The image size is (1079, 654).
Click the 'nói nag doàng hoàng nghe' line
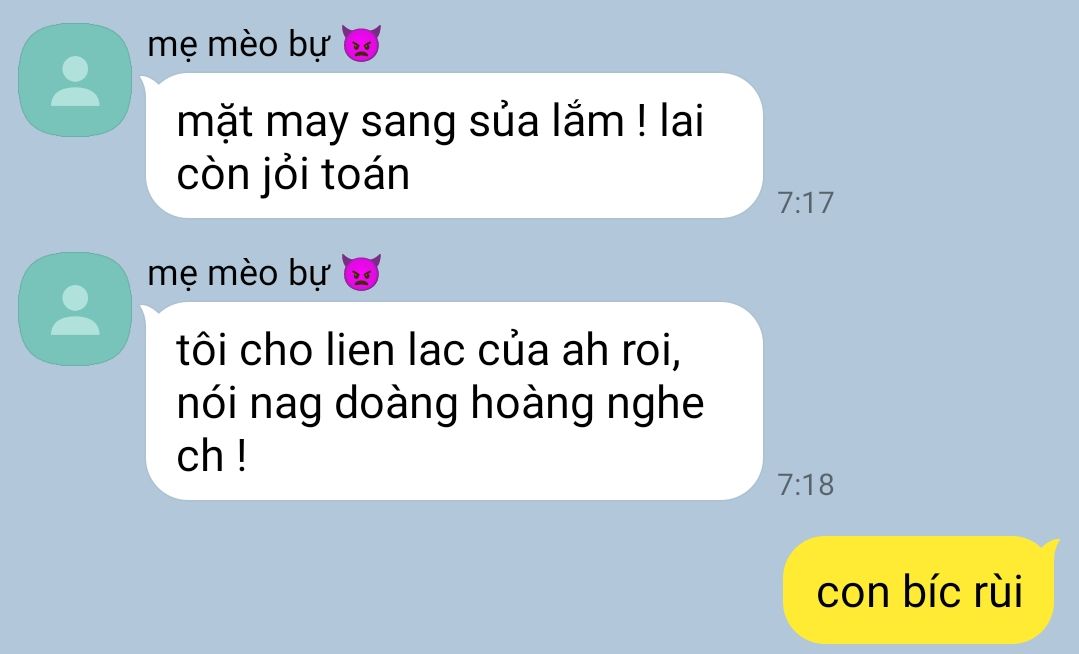[x=440, y=405]
